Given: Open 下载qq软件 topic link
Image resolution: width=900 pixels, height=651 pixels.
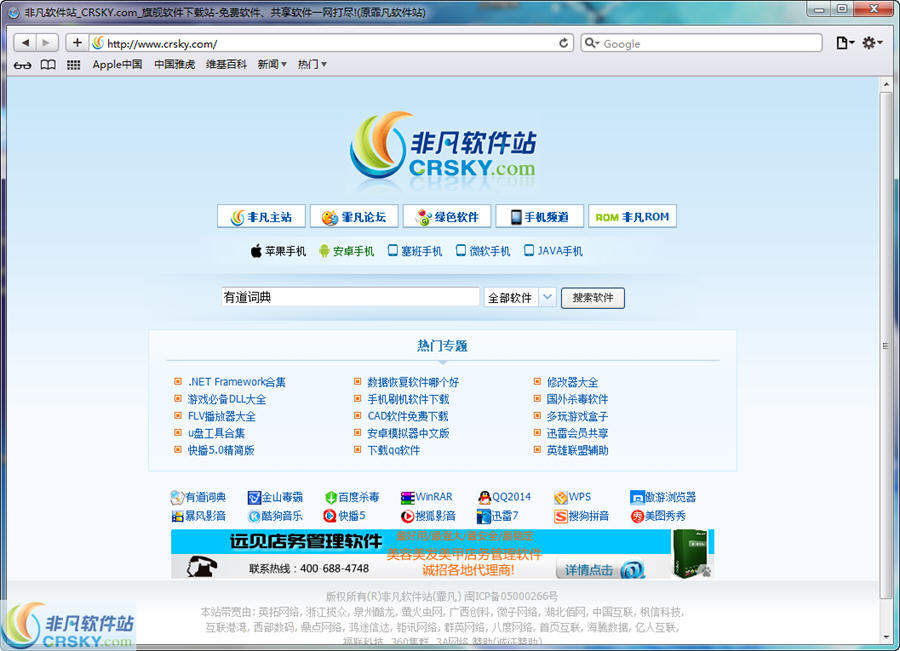Looking at the screenshot, I should [x=394, y=450].
